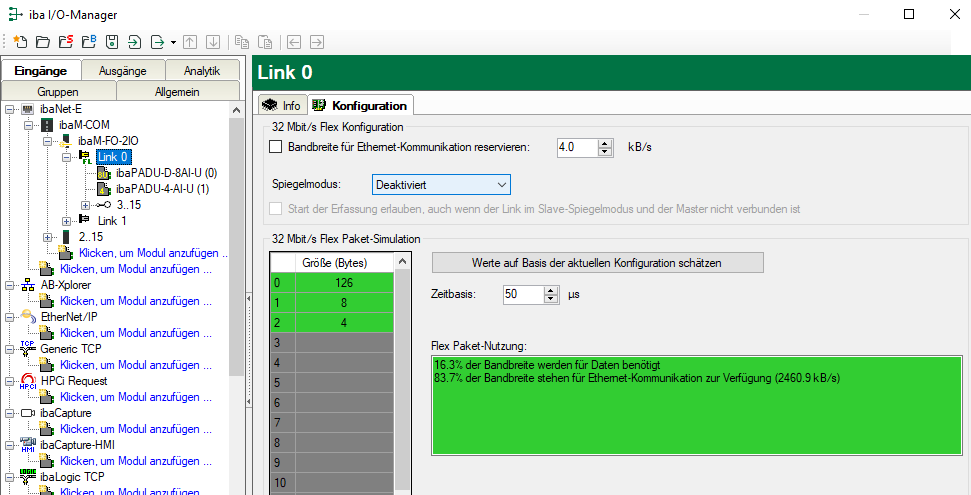
Task: Click the tree panel scrollbar up arrow
Action: 235,110
